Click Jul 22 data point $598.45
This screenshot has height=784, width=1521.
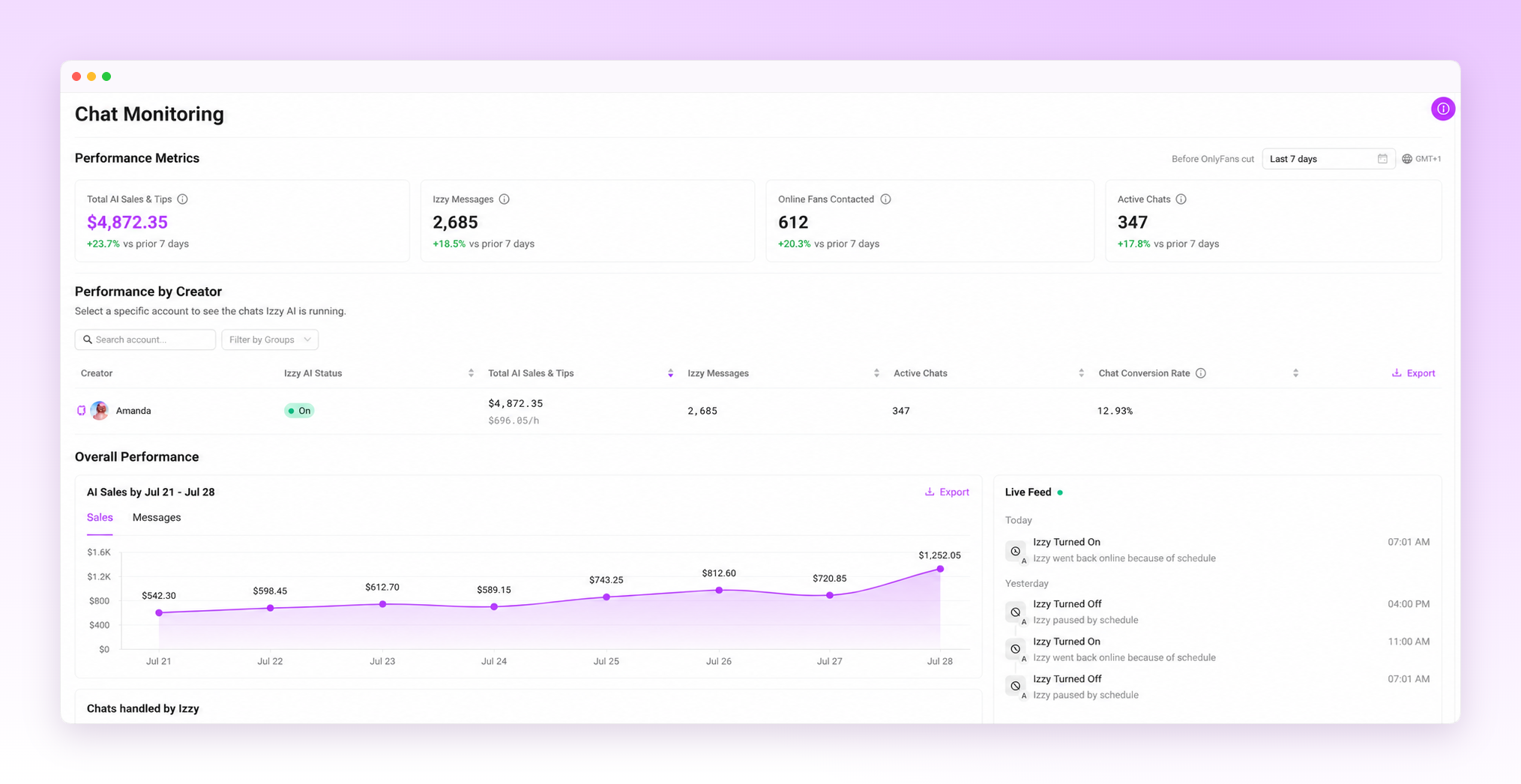[271, 608]
